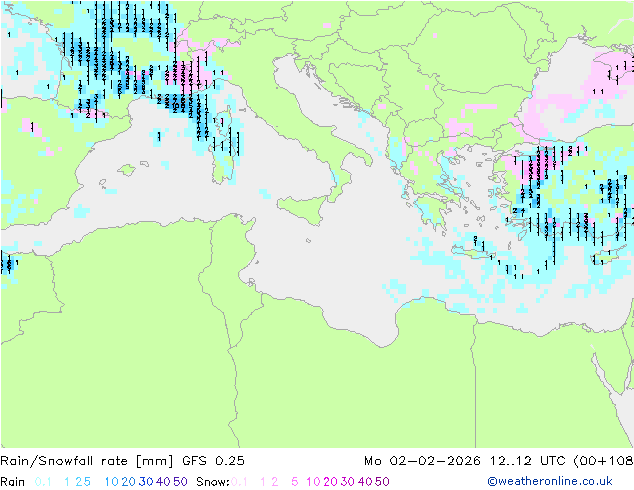Click the weatheronline.co.uk copyright link

(x=550, y=481)
